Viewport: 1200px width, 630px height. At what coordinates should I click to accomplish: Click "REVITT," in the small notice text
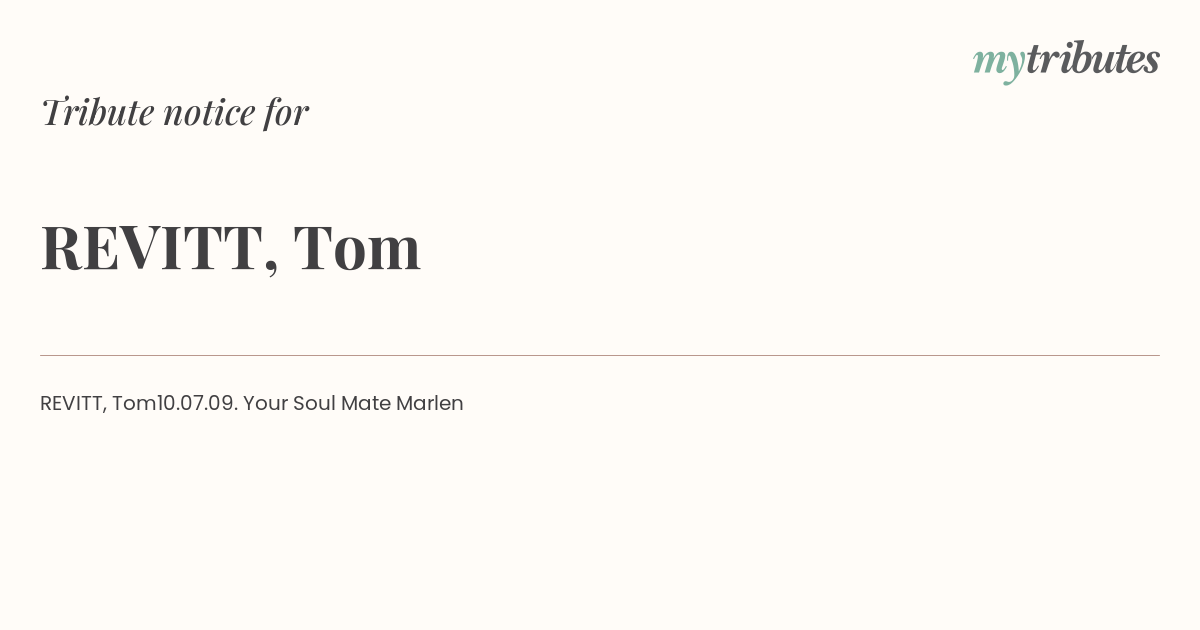[73, 404]
